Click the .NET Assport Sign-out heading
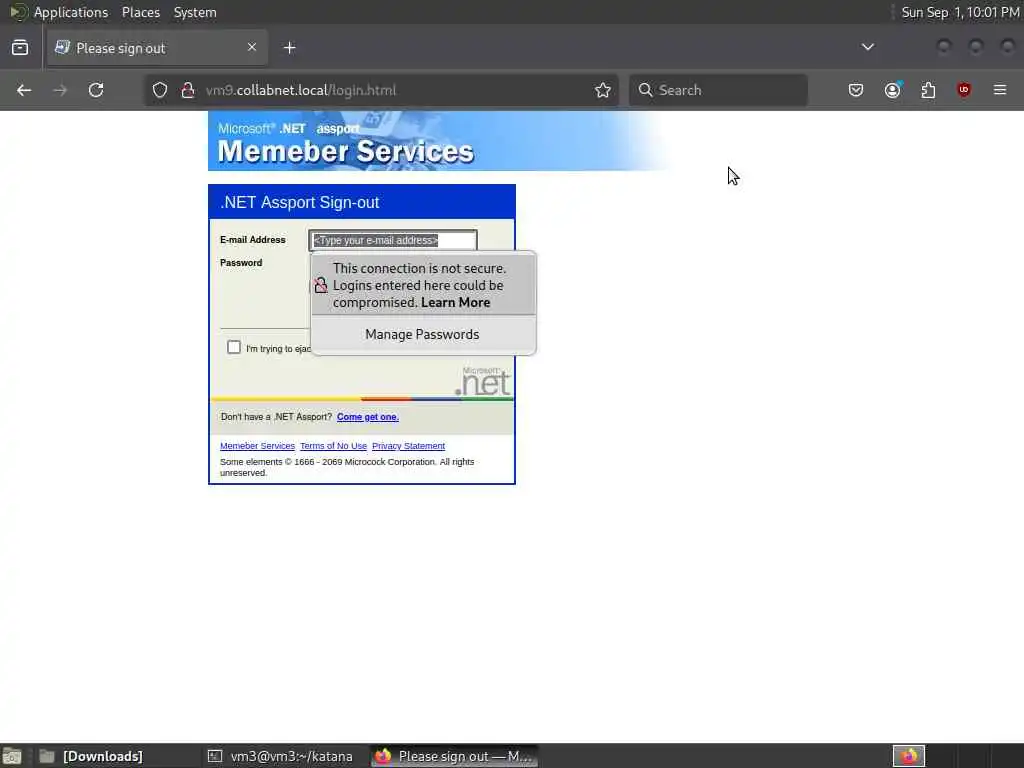The height and width of the screenshot is (768, 1024). [x=300, y=202]
